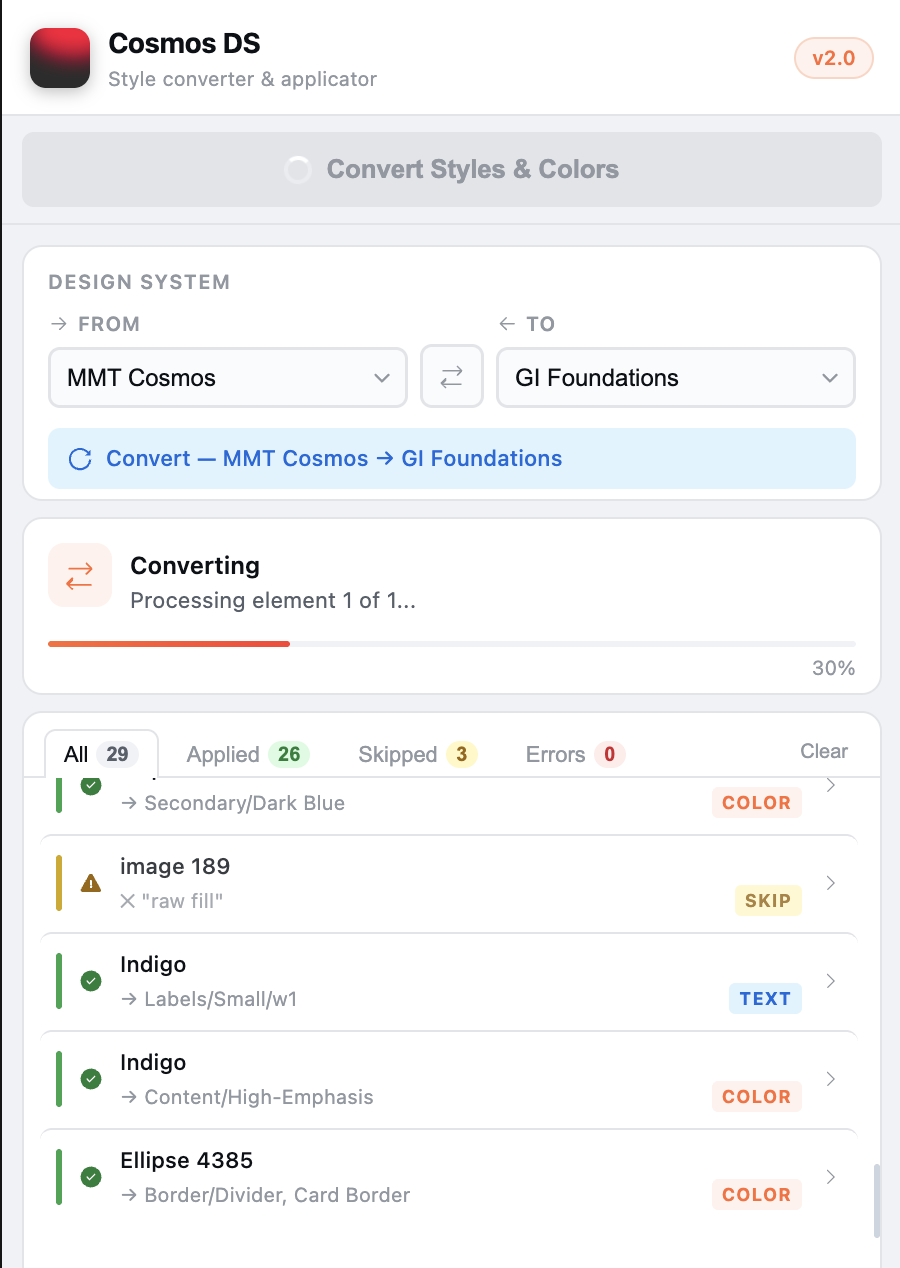Click the Cosmos DS red app logo
This screenshot has height=1268, width=900.
pos(61,58)
